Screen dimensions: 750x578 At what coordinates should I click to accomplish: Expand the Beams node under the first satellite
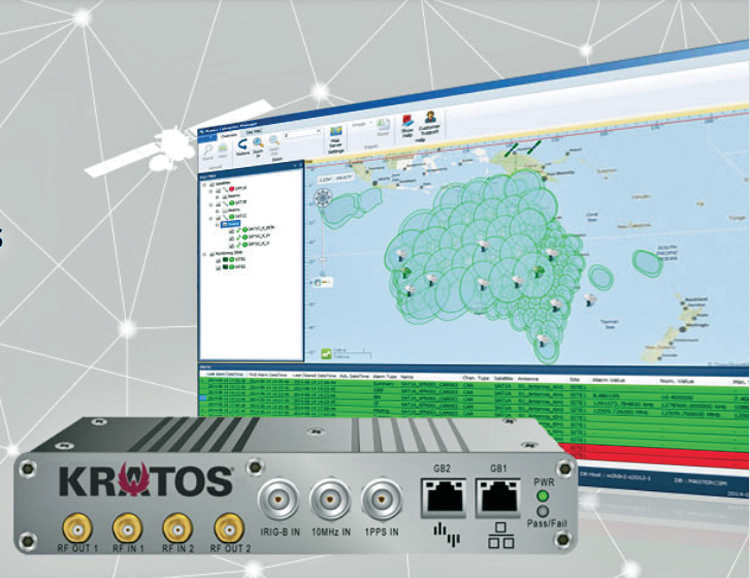click(x=217, y=197)
